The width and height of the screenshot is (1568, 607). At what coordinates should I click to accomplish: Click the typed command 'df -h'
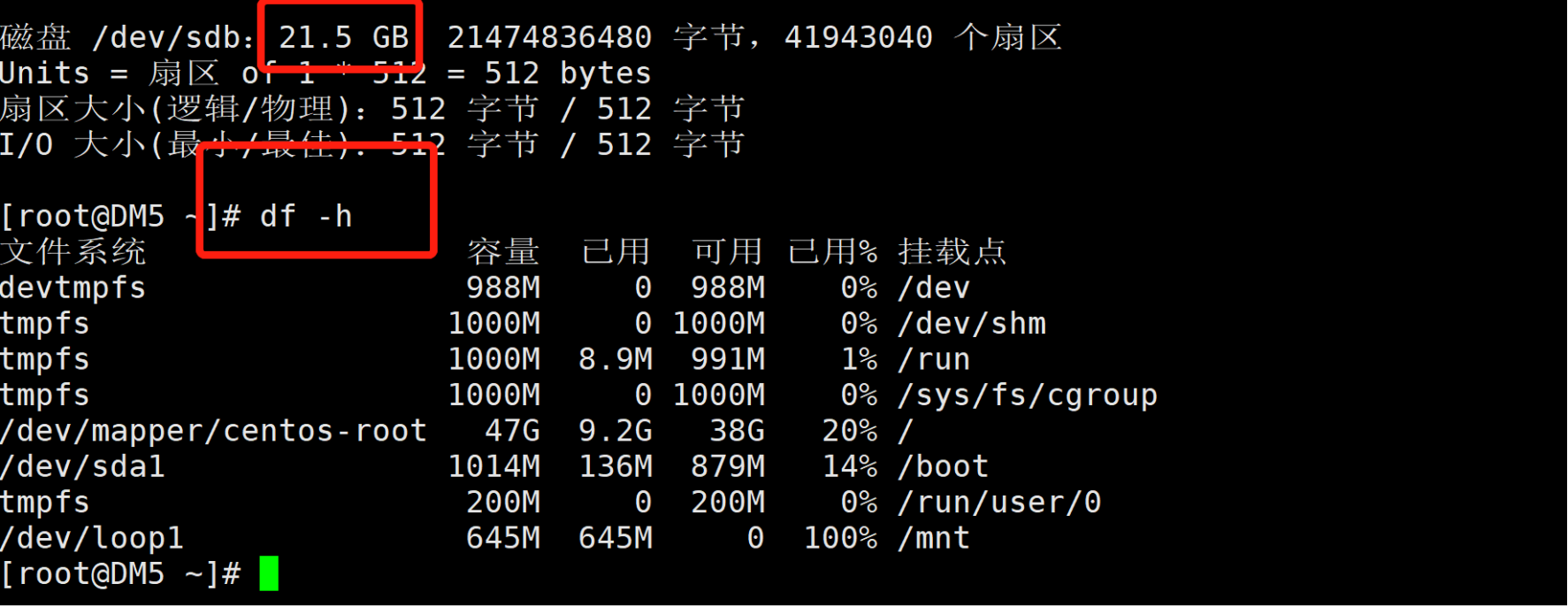pos(306,216)
